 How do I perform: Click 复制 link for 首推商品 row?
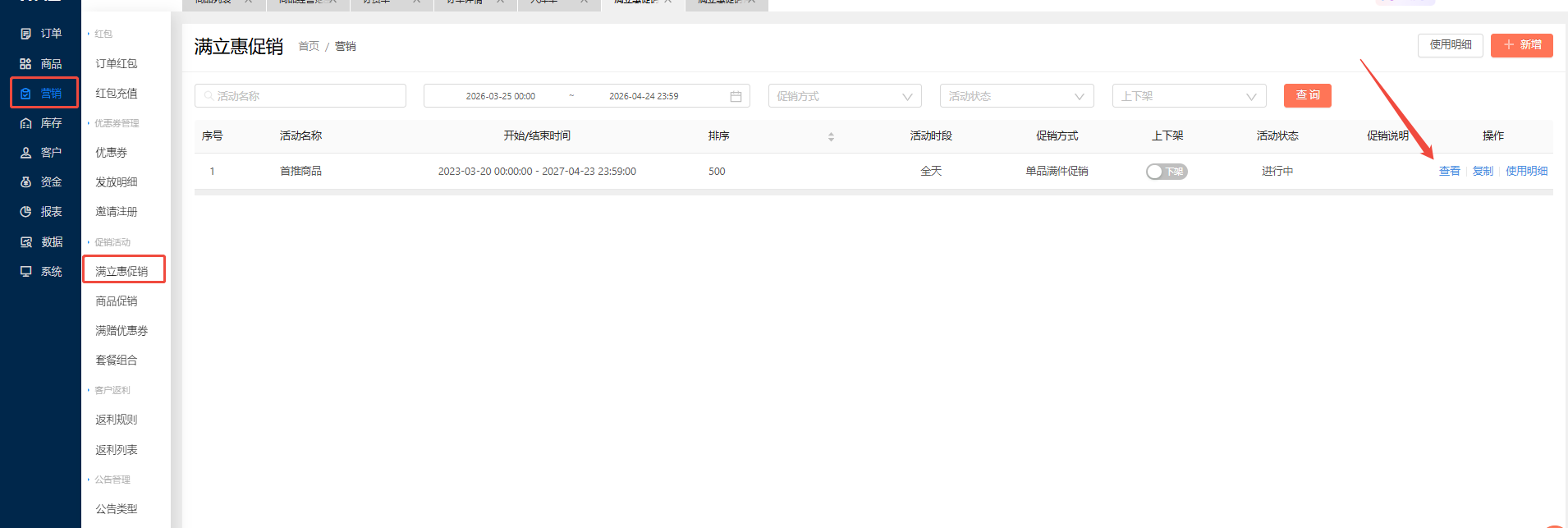click(1483, 171)
